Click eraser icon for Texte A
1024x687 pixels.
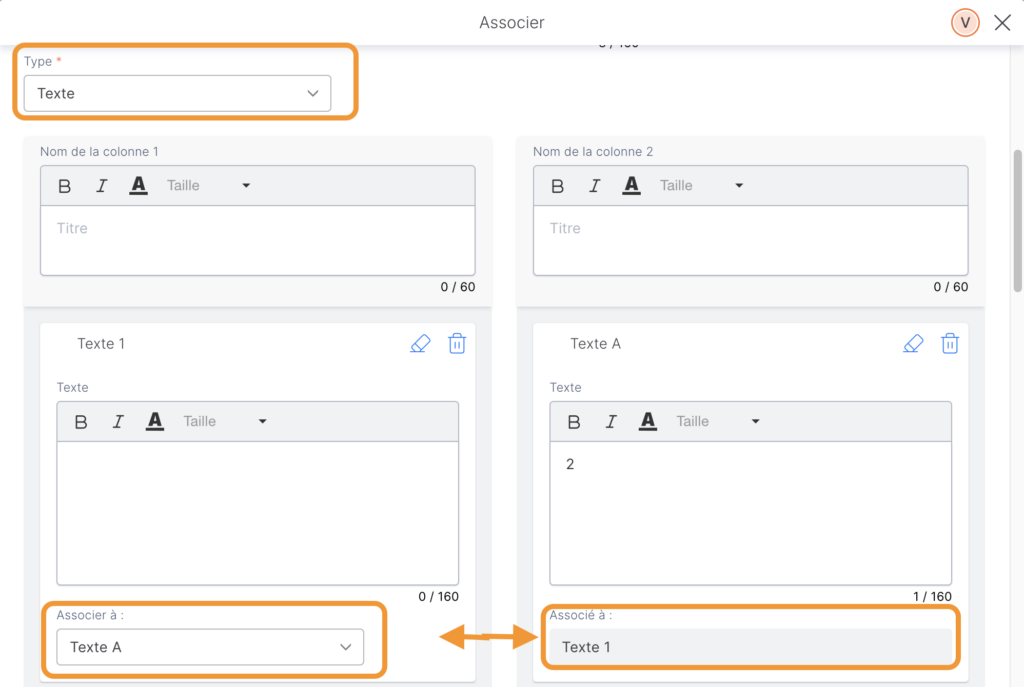[913, 344]
